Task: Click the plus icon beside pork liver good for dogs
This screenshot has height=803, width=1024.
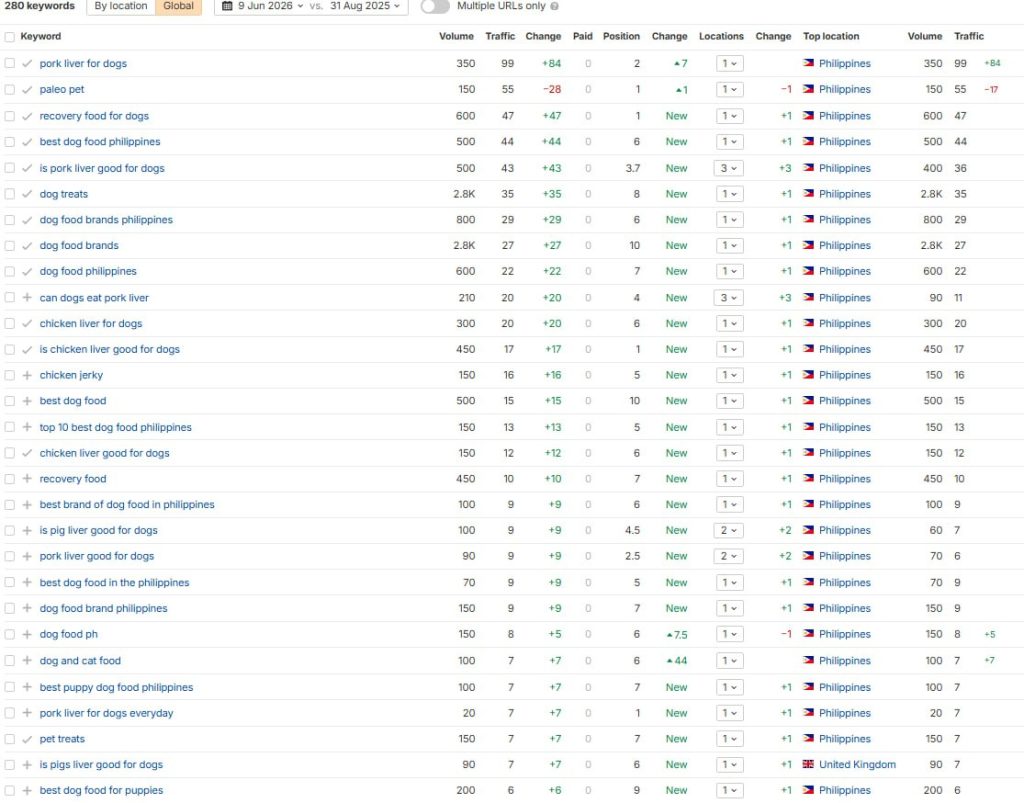Action: (x=27, y=556)
